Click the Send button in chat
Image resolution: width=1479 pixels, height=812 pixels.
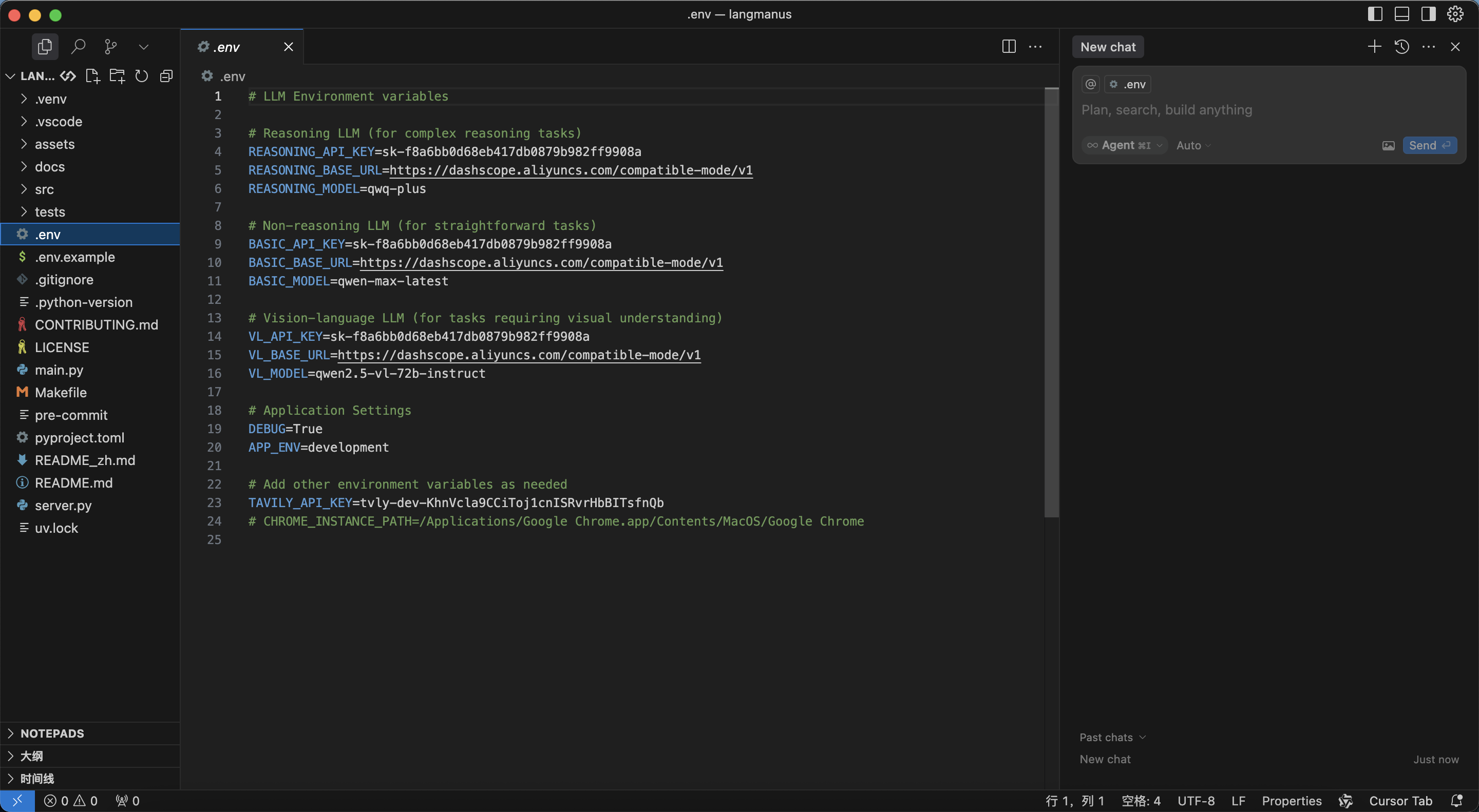[x=1429, y=145]
